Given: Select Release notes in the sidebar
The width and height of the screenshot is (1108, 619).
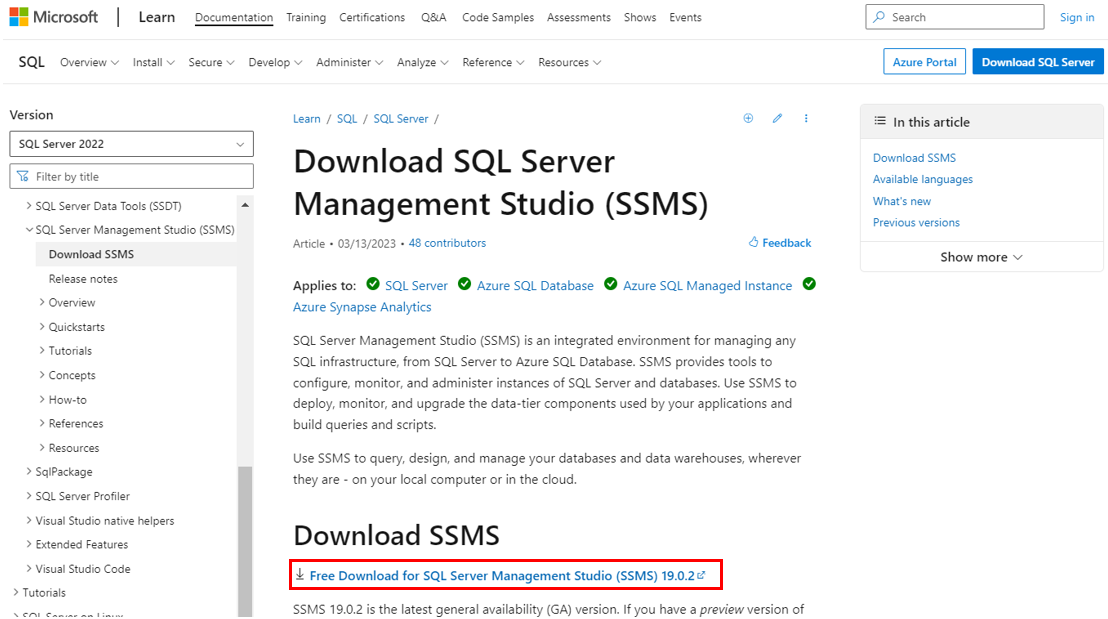Looking at the screenshot, I should (x=83, y=278).
